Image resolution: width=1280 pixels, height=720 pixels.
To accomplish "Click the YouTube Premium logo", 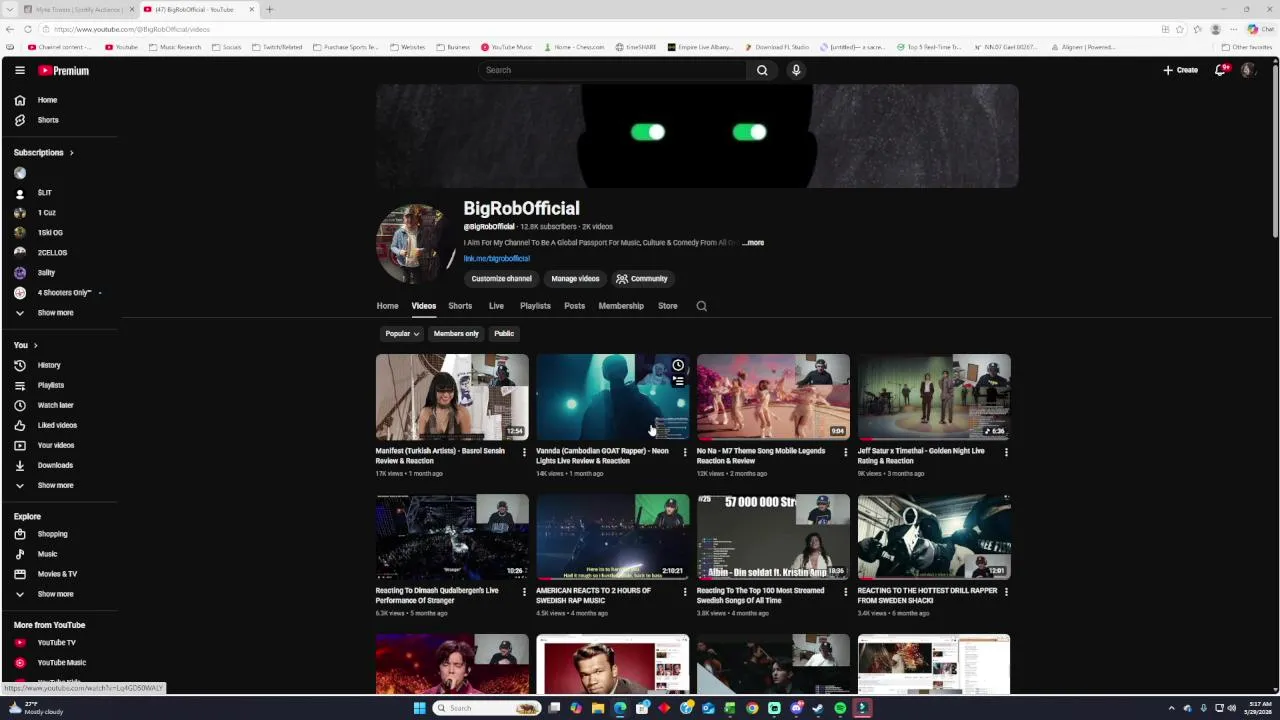I will click(x=64, y=70).
